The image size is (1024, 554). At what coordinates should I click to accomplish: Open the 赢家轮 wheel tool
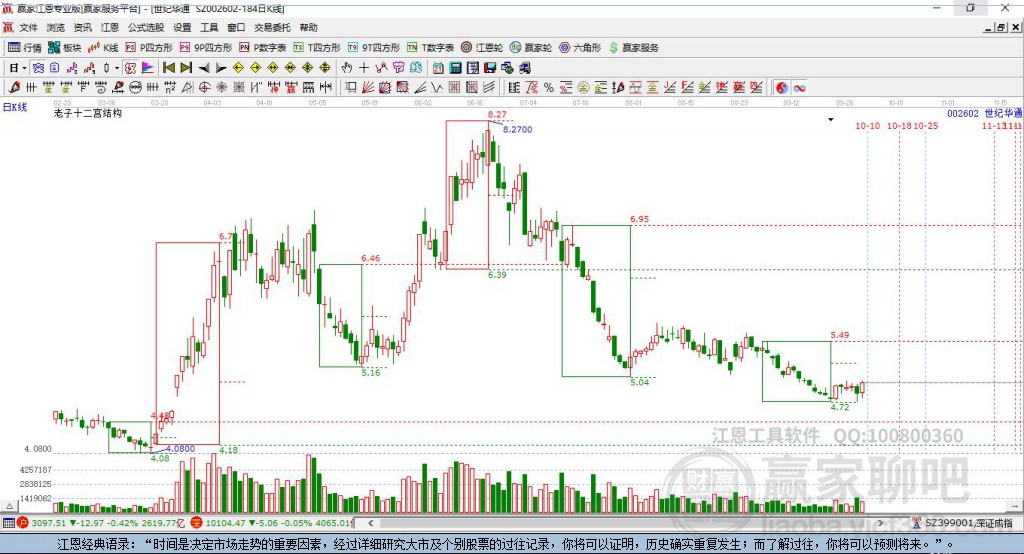tap(531, 48)
